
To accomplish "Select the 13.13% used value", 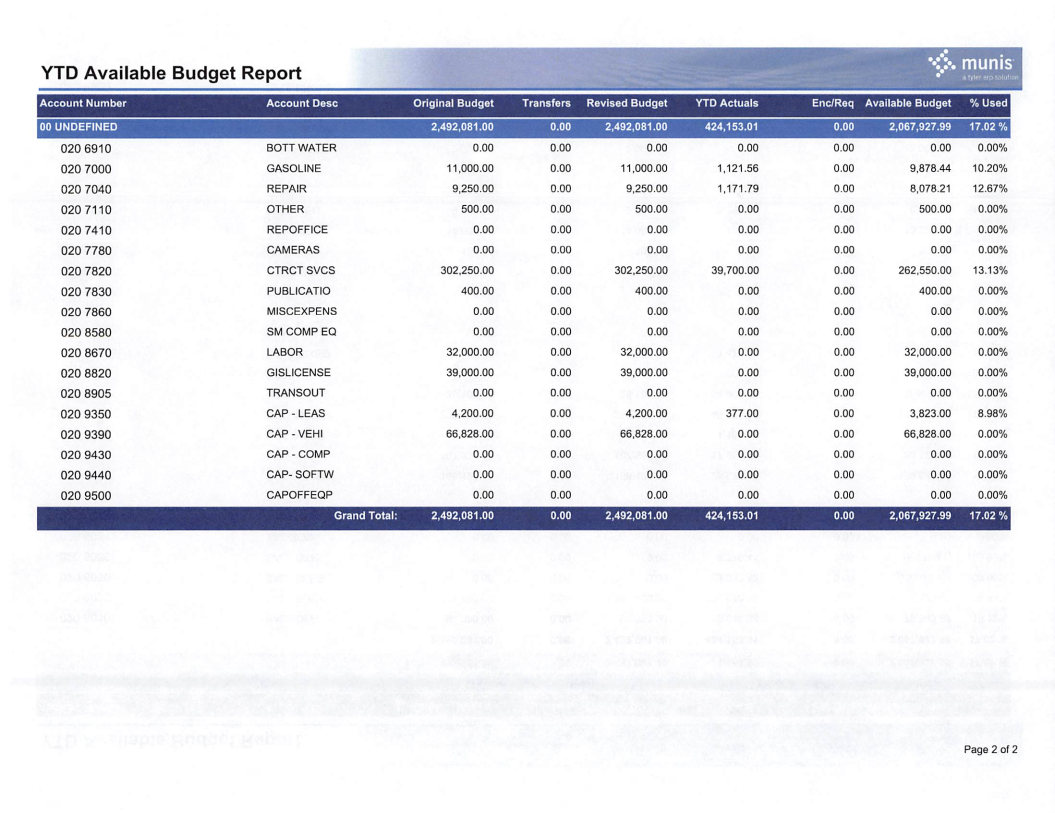I will 989,271.
